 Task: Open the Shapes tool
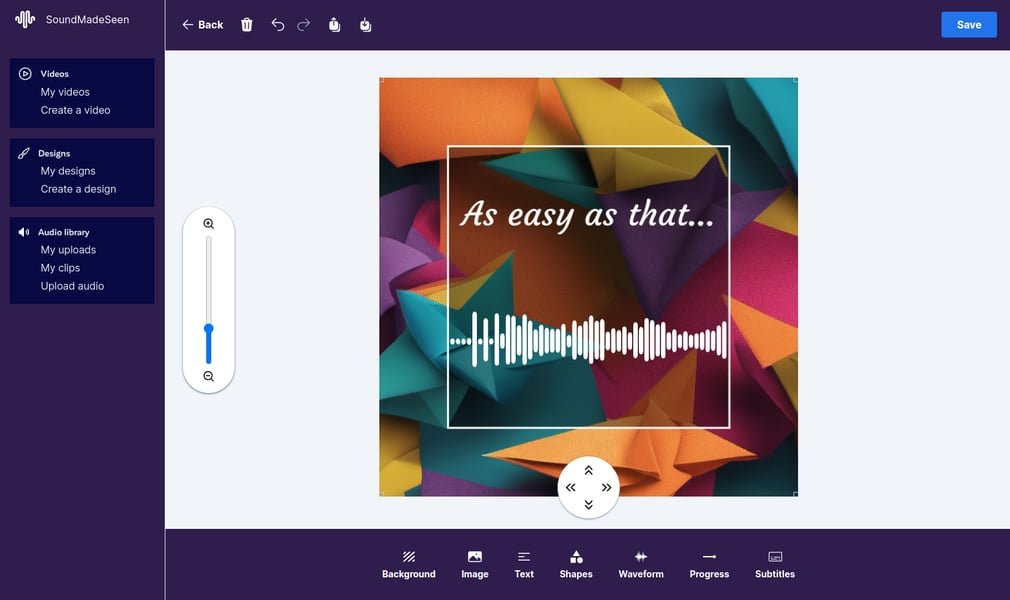click(576, 565)
